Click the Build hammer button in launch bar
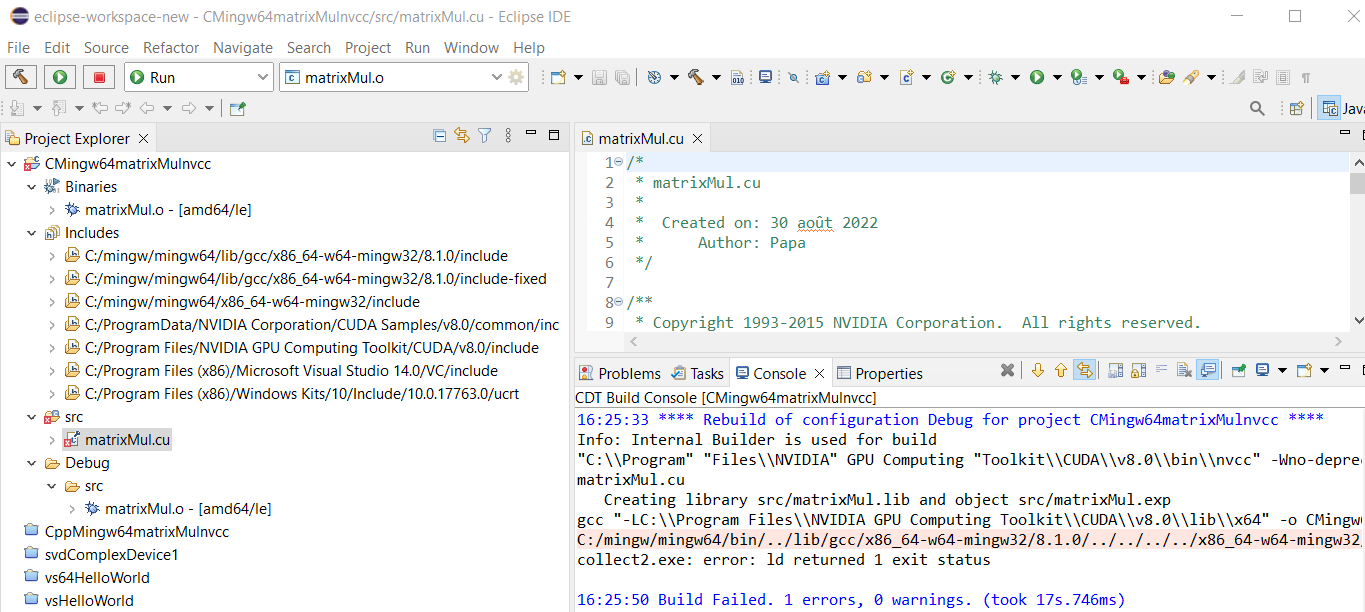This screenshot has width=1365, height=612. [x=20, y=77]
